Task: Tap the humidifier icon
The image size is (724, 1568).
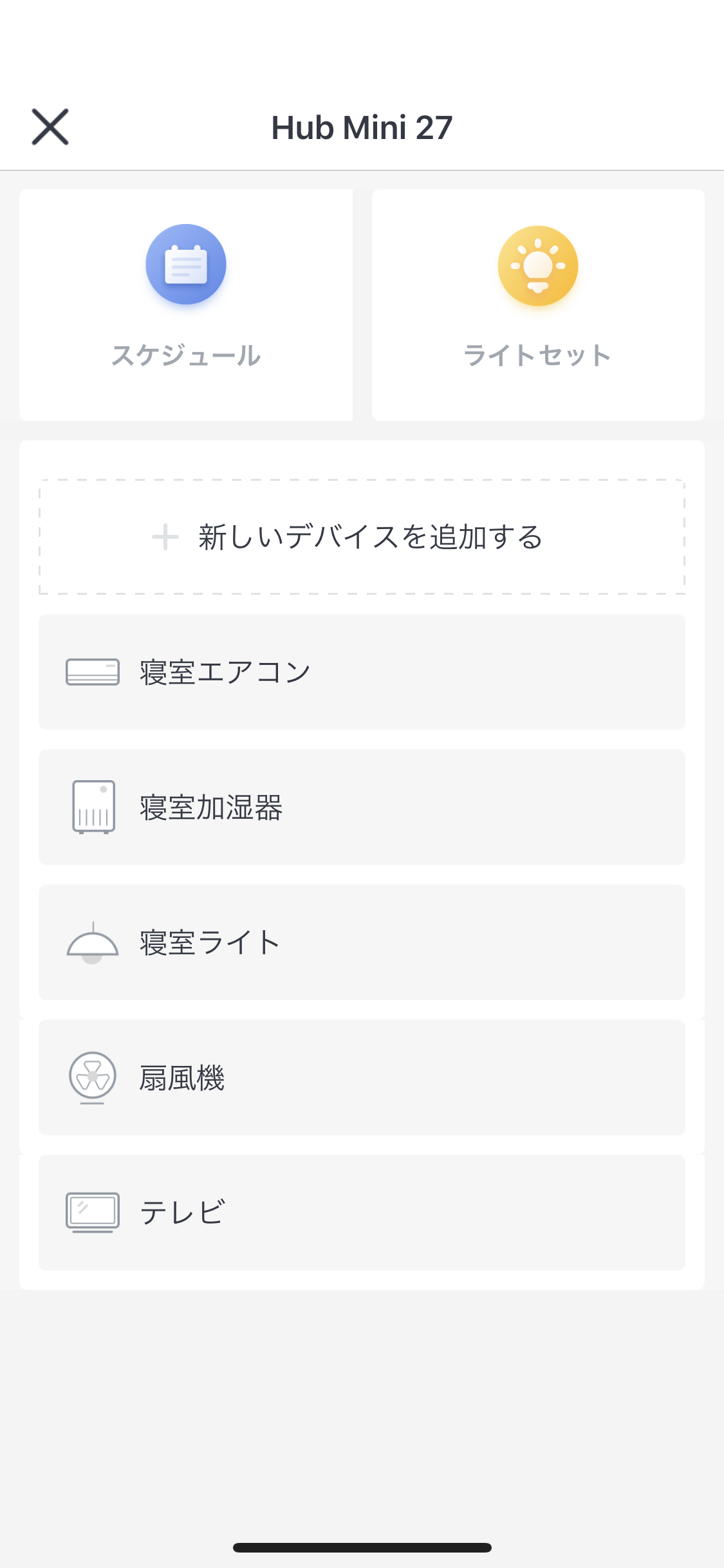Action: [93, 807]
